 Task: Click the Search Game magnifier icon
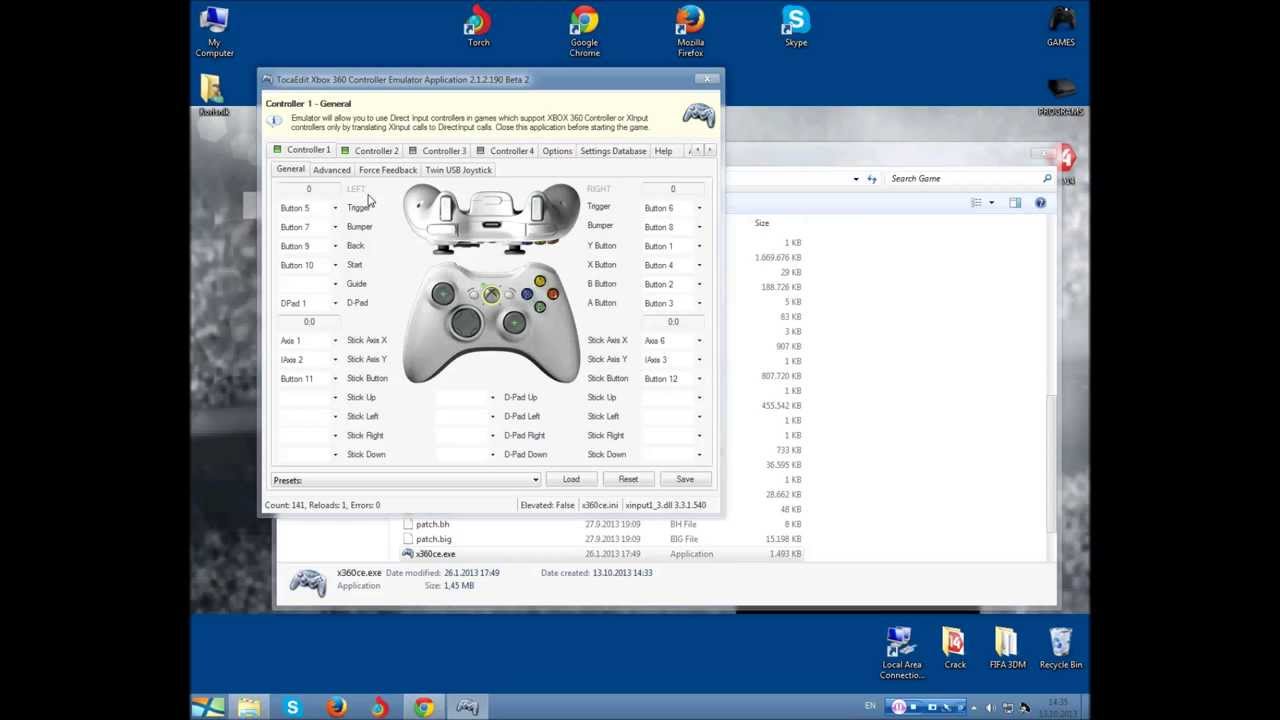coord(1047,178)
